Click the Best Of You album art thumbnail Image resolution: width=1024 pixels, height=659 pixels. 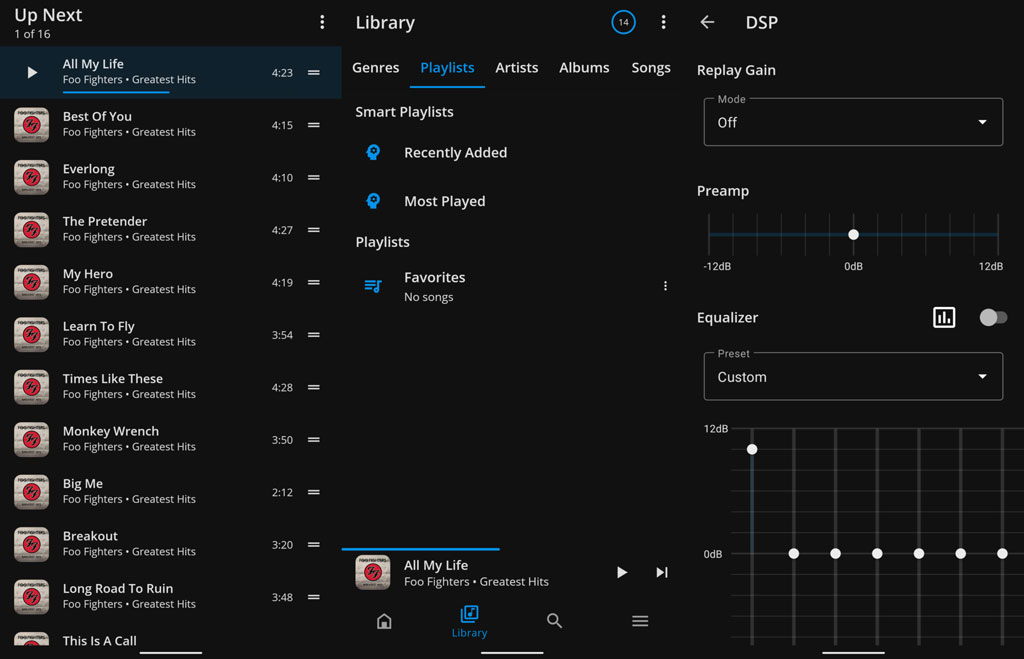31,125
